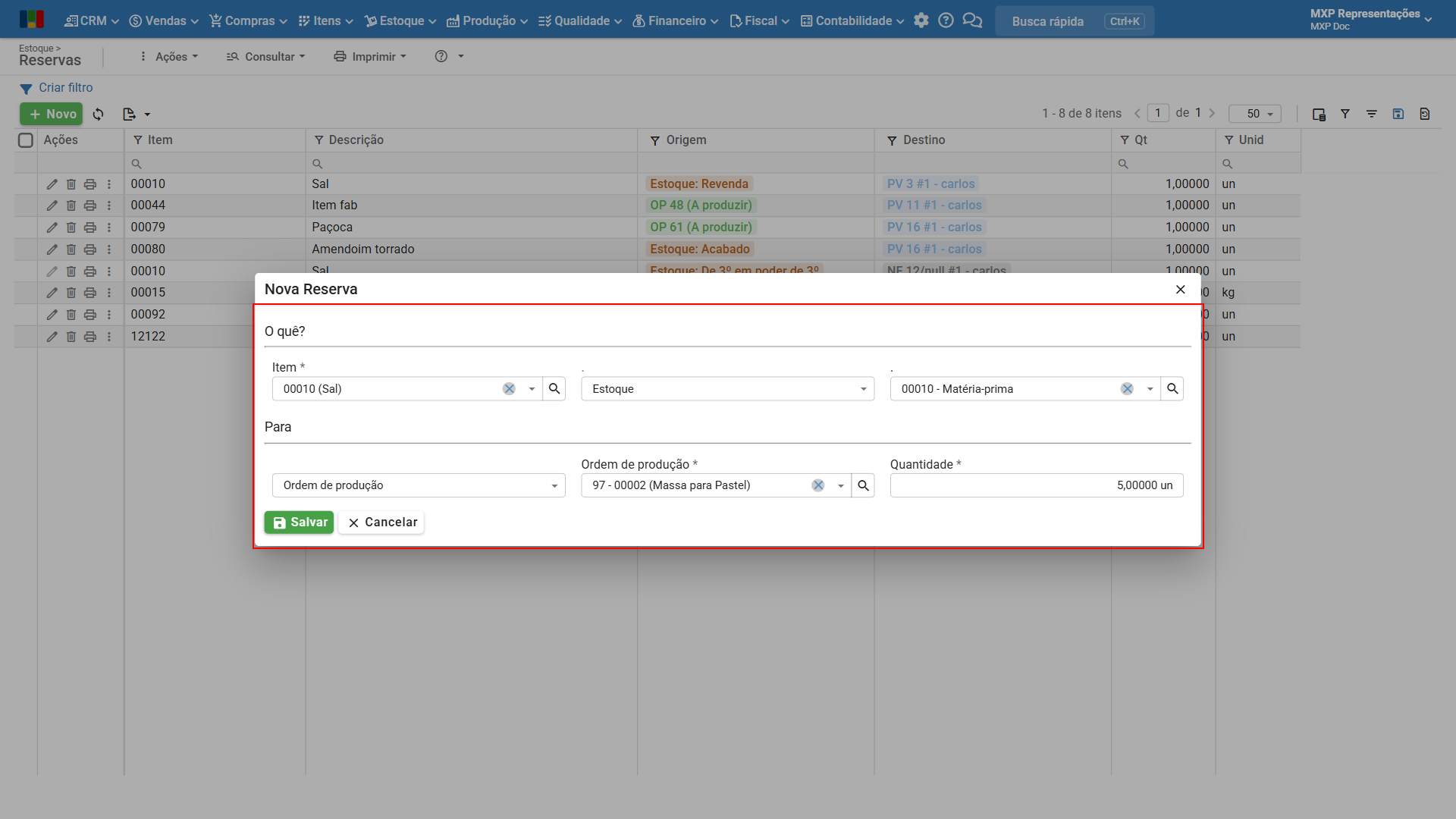This screenshot has width=1456, height=819.
Task: Expand the 97 - 00002 production order dropdown
Action: coord(840,485)
